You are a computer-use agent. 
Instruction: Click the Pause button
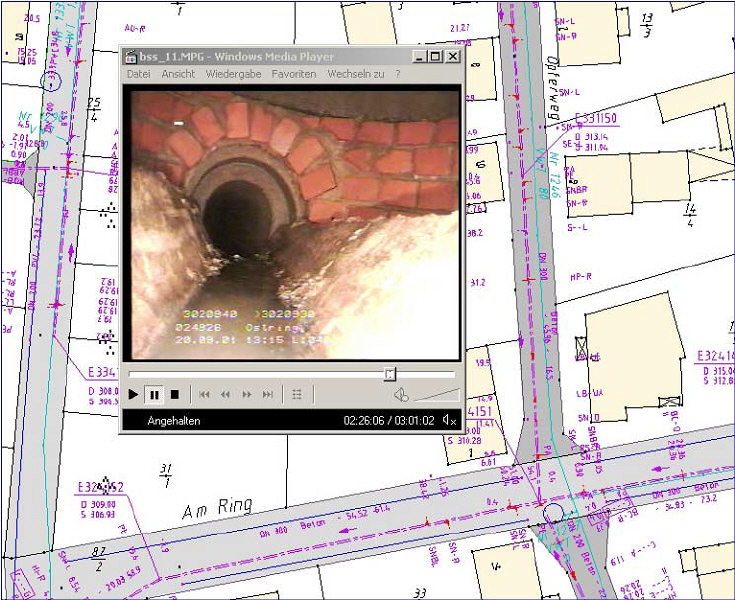pyautogui.click(x=154, y=395)
